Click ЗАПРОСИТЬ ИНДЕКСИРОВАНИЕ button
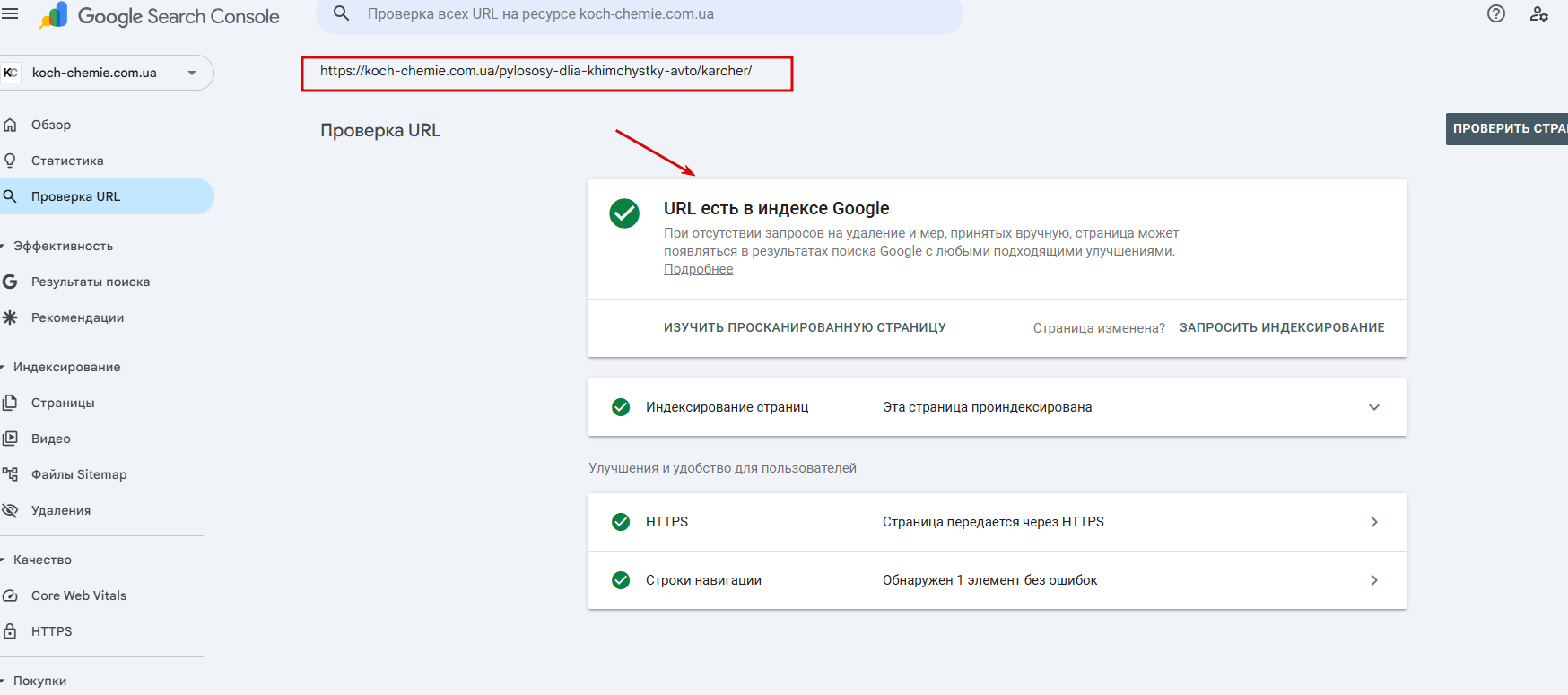 [1281, 327]
